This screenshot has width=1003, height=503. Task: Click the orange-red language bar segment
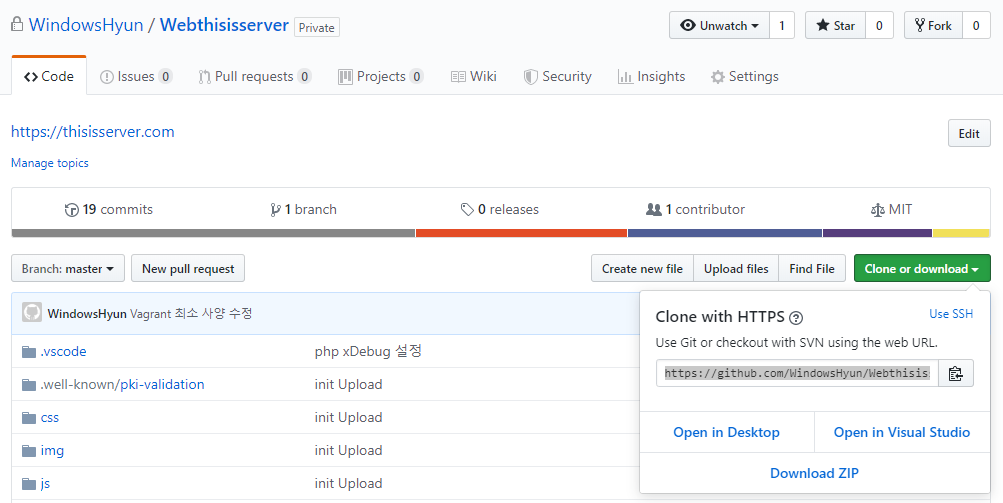521,234
